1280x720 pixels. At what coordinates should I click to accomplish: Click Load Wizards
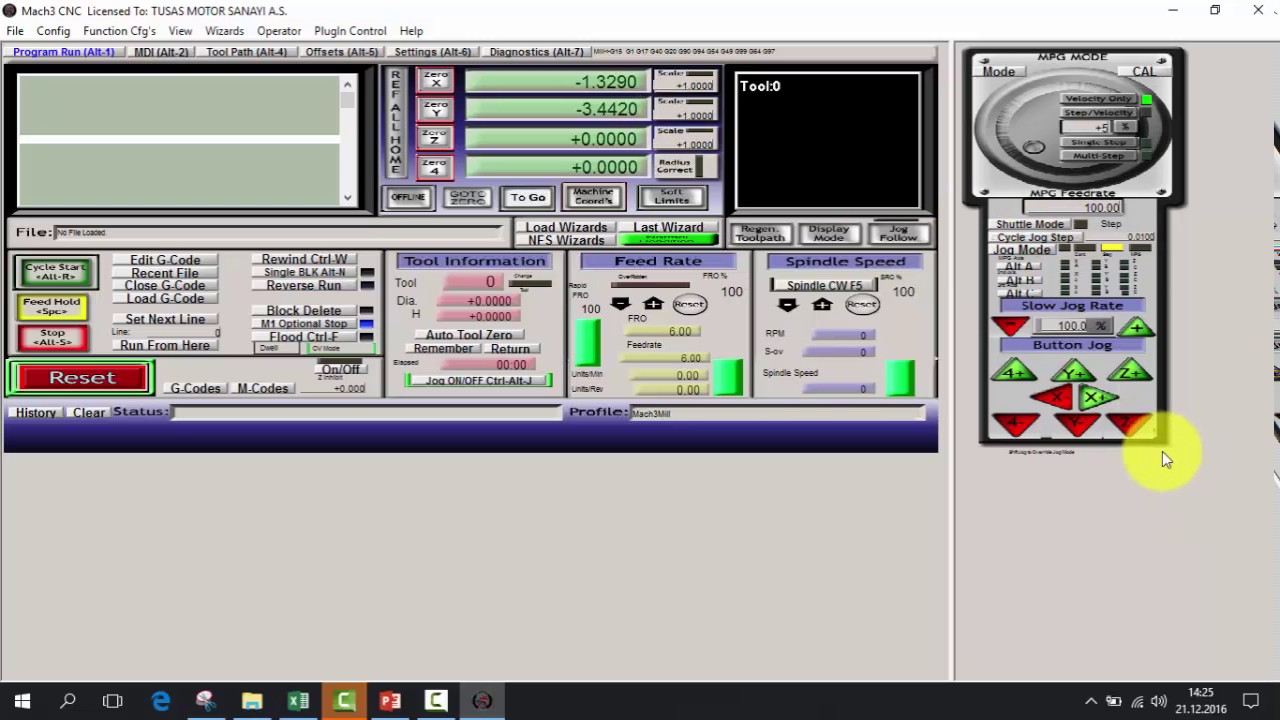pos(566,227)
